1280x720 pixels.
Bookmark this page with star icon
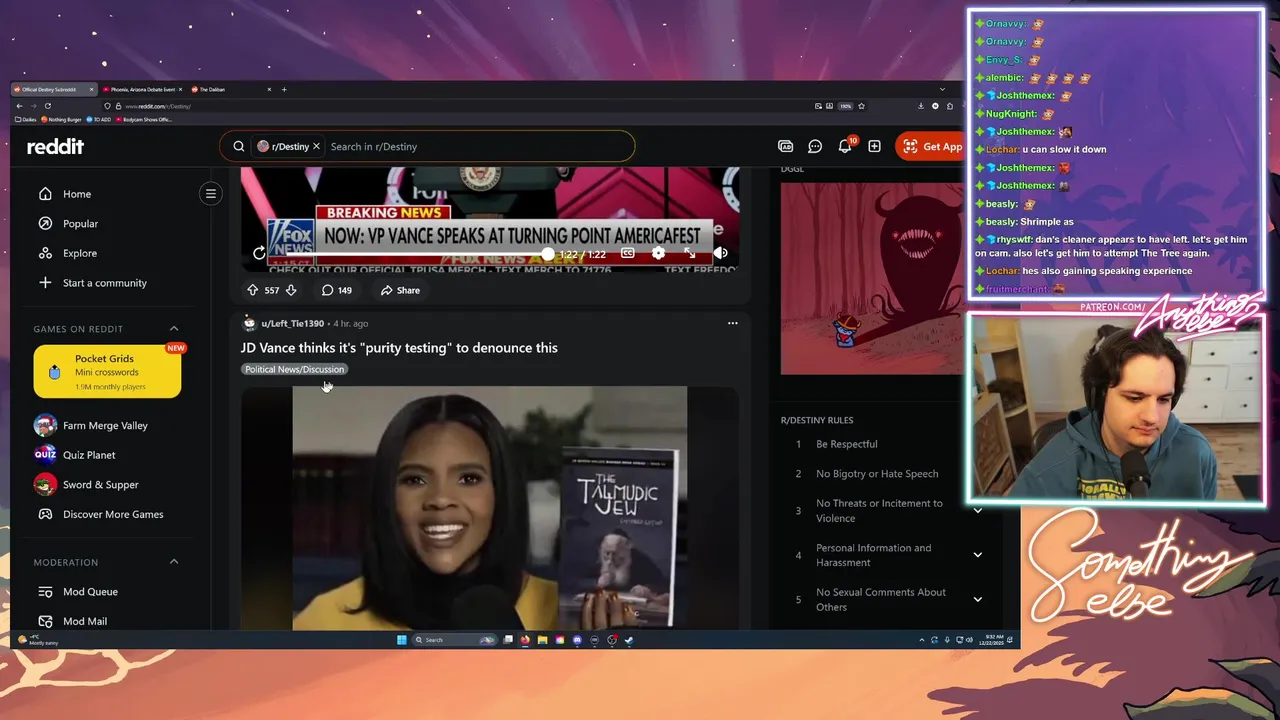(x=861, y=106)
